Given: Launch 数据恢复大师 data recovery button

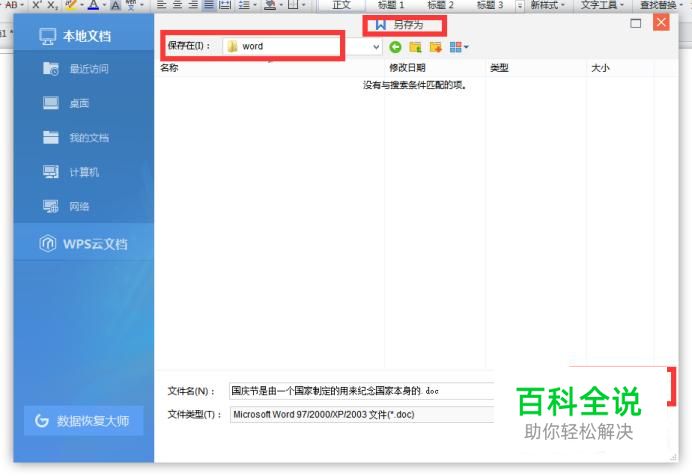Looking at the screenshot, I should (x=84, y=421).
